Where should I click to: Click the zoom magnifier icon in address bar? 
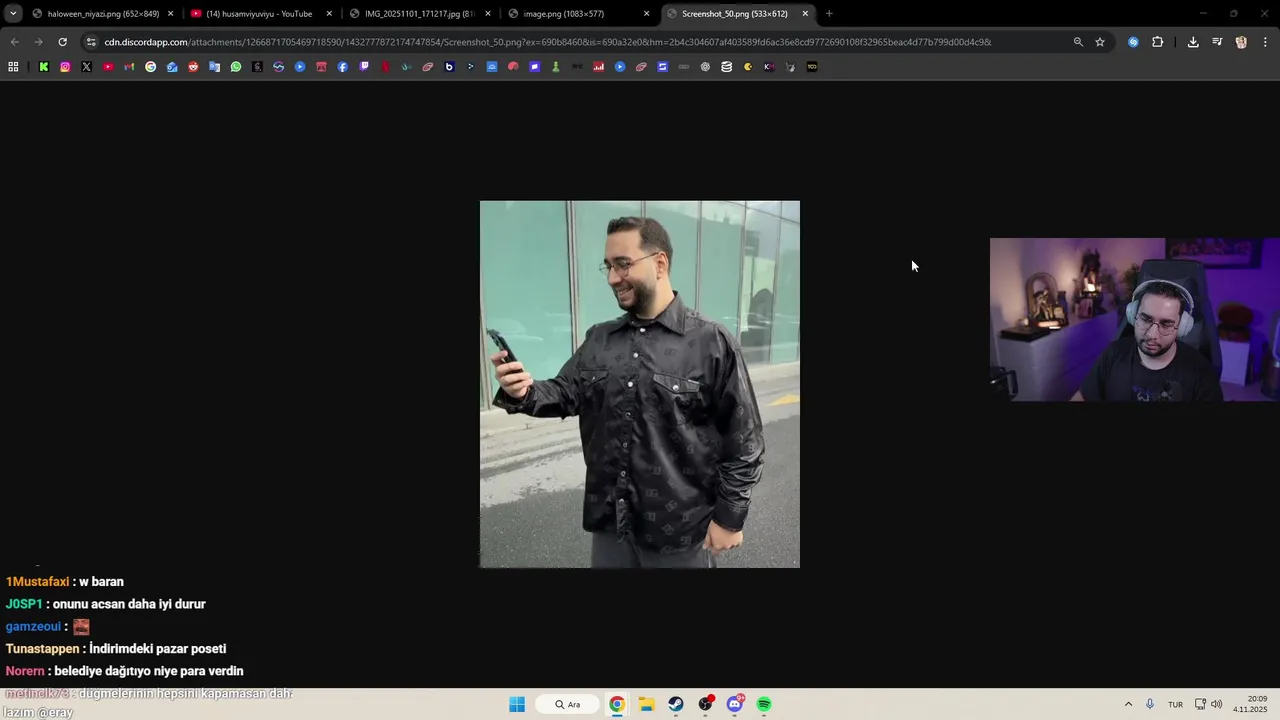click(x=1078, y=42)
